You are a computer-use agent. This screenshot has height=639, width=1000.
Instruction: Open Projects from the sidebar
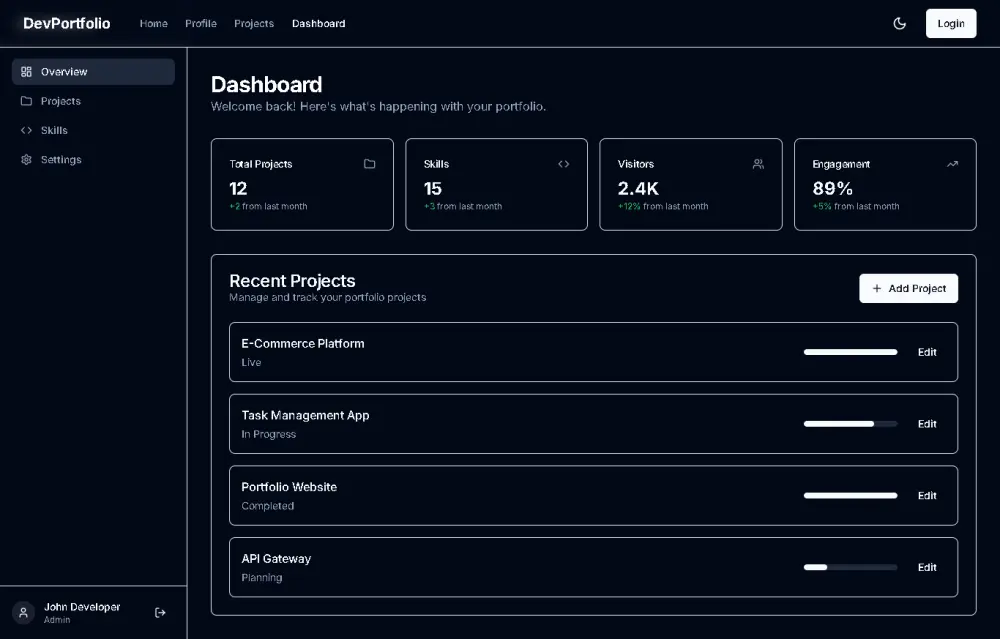pos(60,101)
